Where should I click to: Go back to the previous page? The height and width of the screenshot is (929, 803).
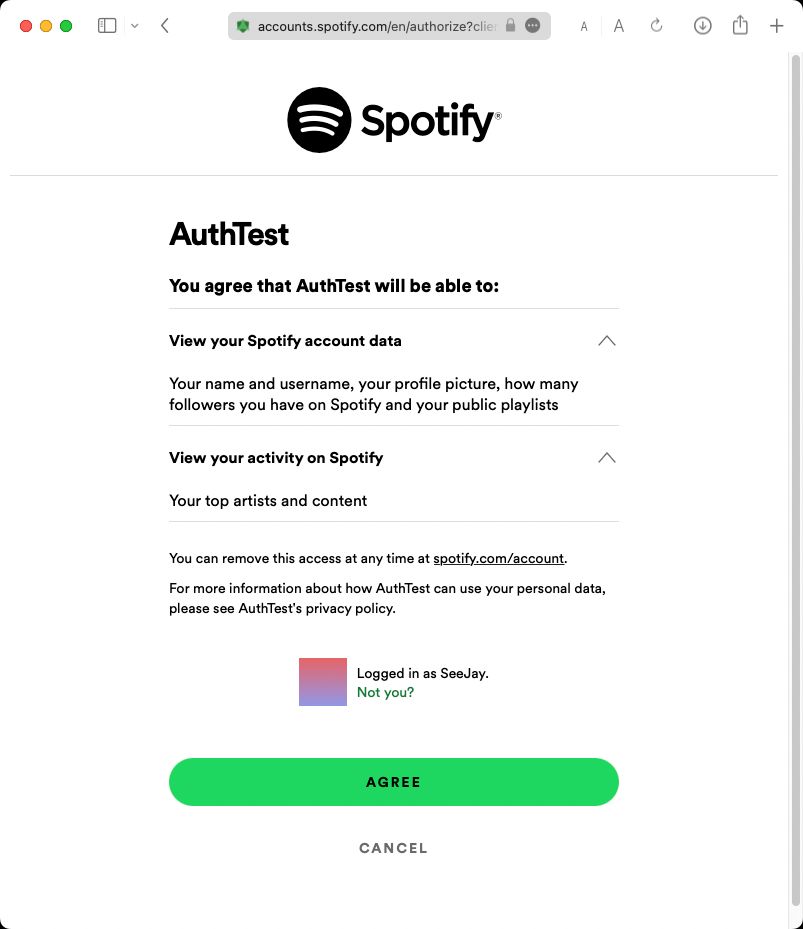coord(164,25)
